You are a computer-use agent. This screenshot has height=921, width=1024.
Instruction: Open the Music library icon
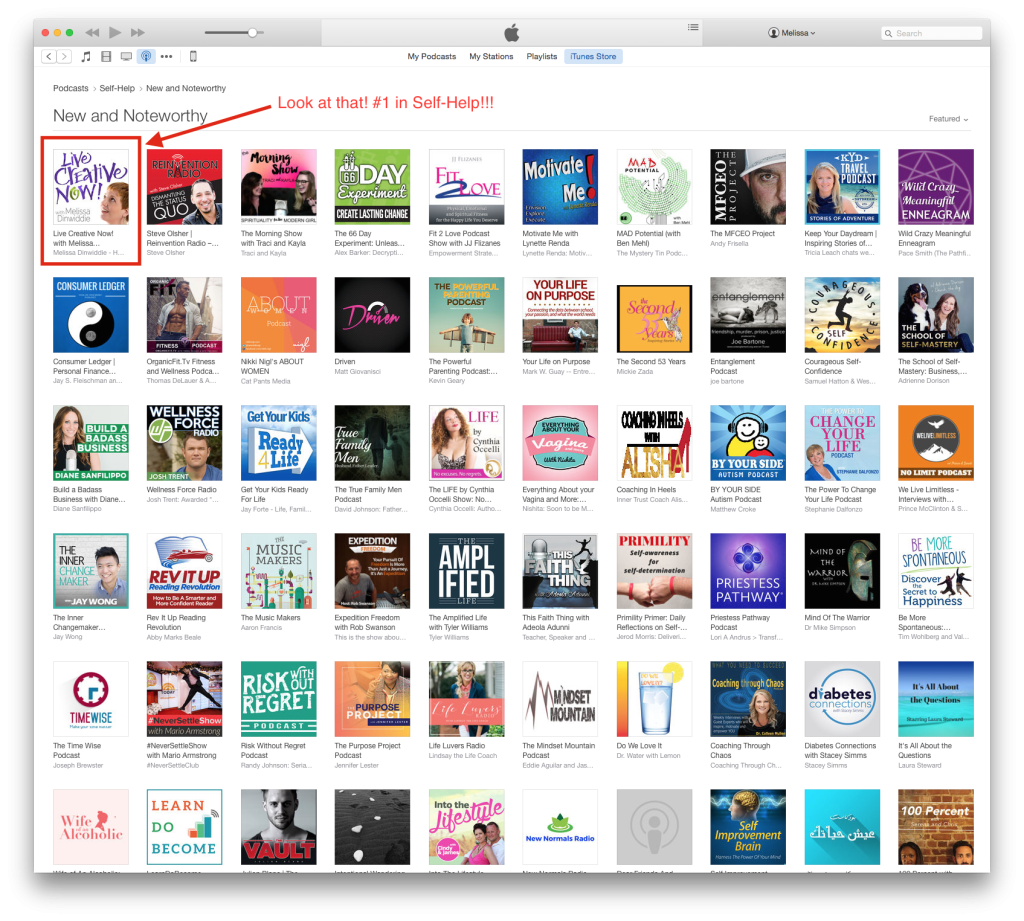86,57
